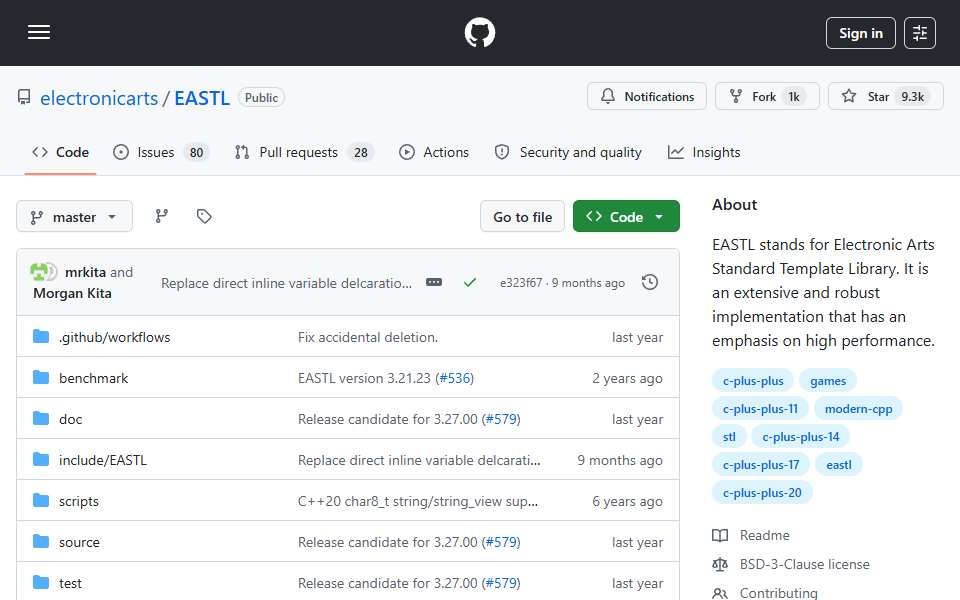Click 'EASTL version 3.21.23' commit text

click(364, 378)
